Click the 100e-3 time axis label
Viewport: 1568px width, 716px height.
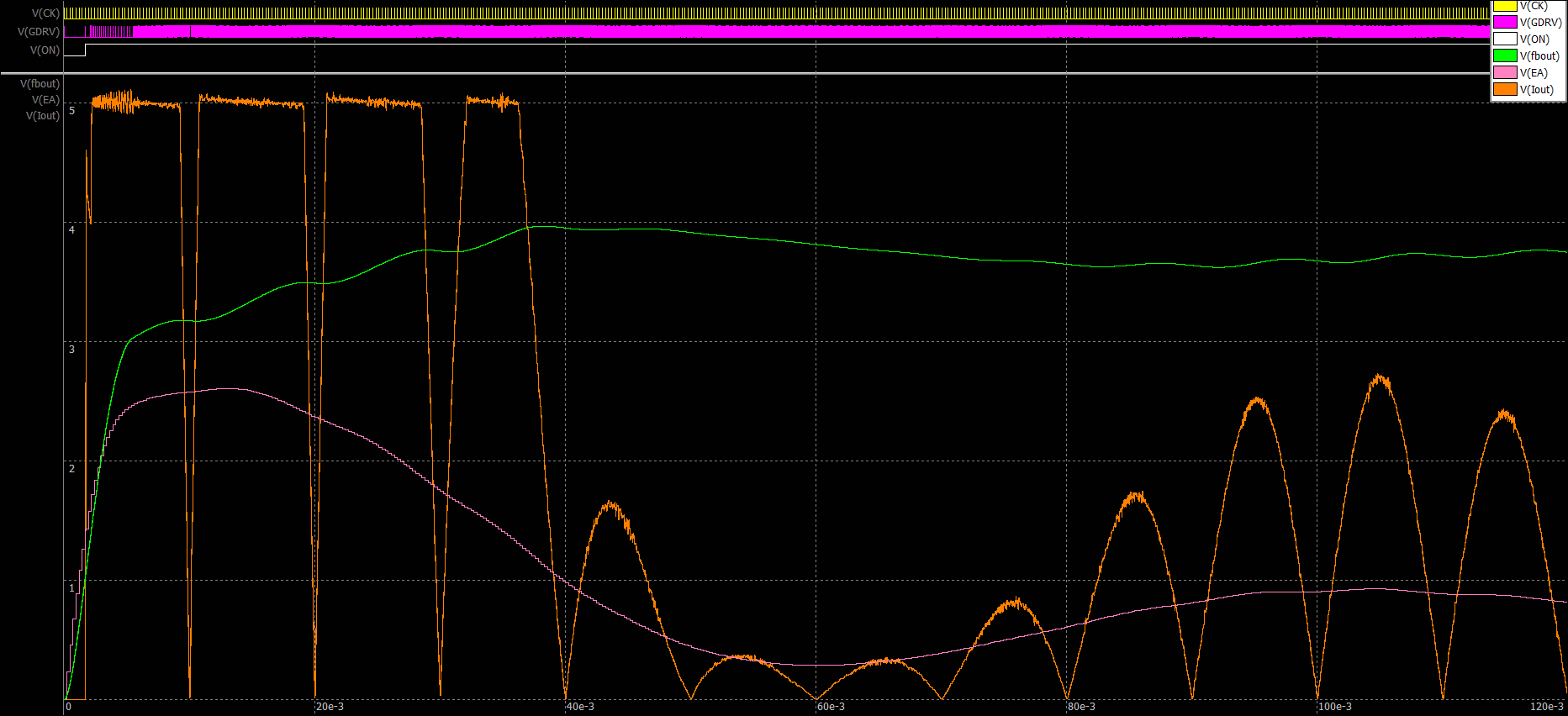[1335, 707]
